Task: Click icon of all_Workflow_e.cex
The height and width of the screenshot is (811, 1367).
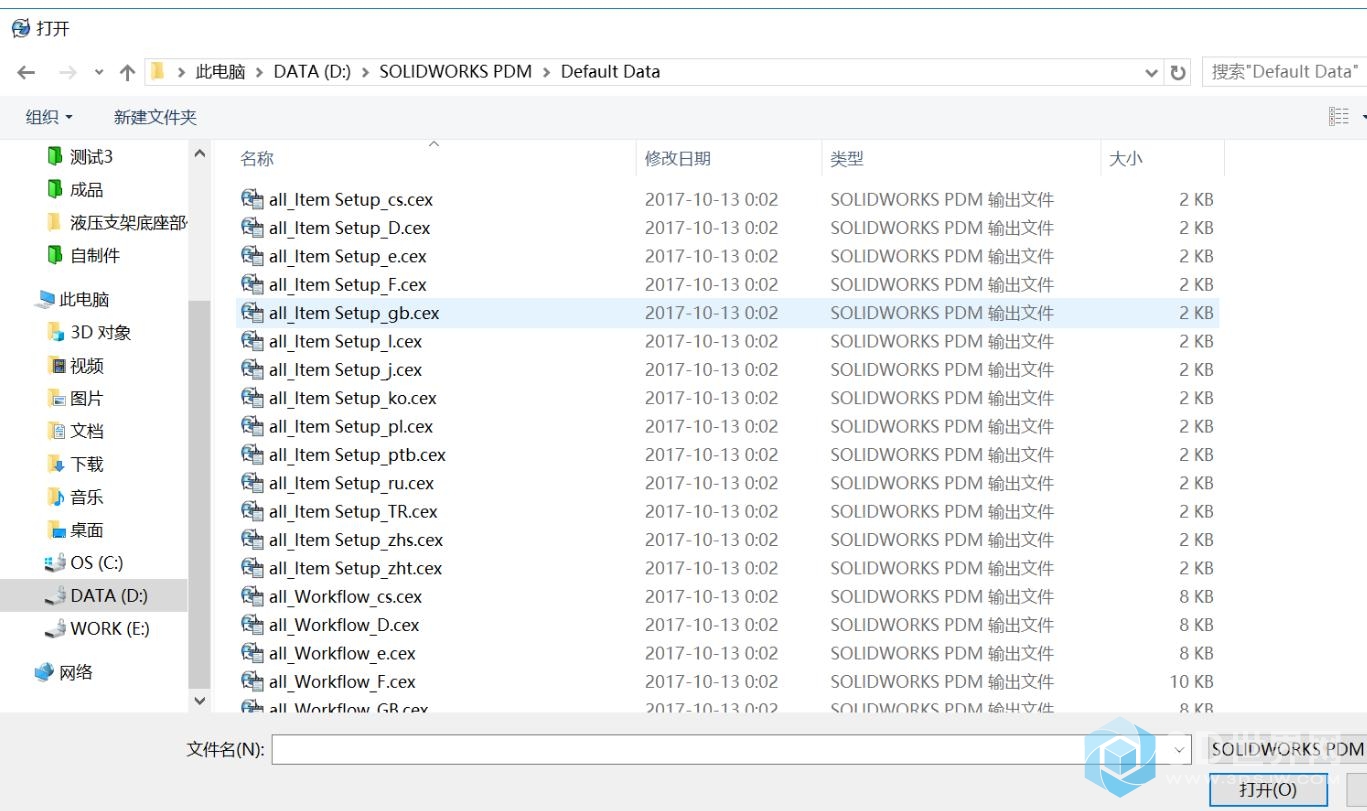Action: tap(252, 653)
